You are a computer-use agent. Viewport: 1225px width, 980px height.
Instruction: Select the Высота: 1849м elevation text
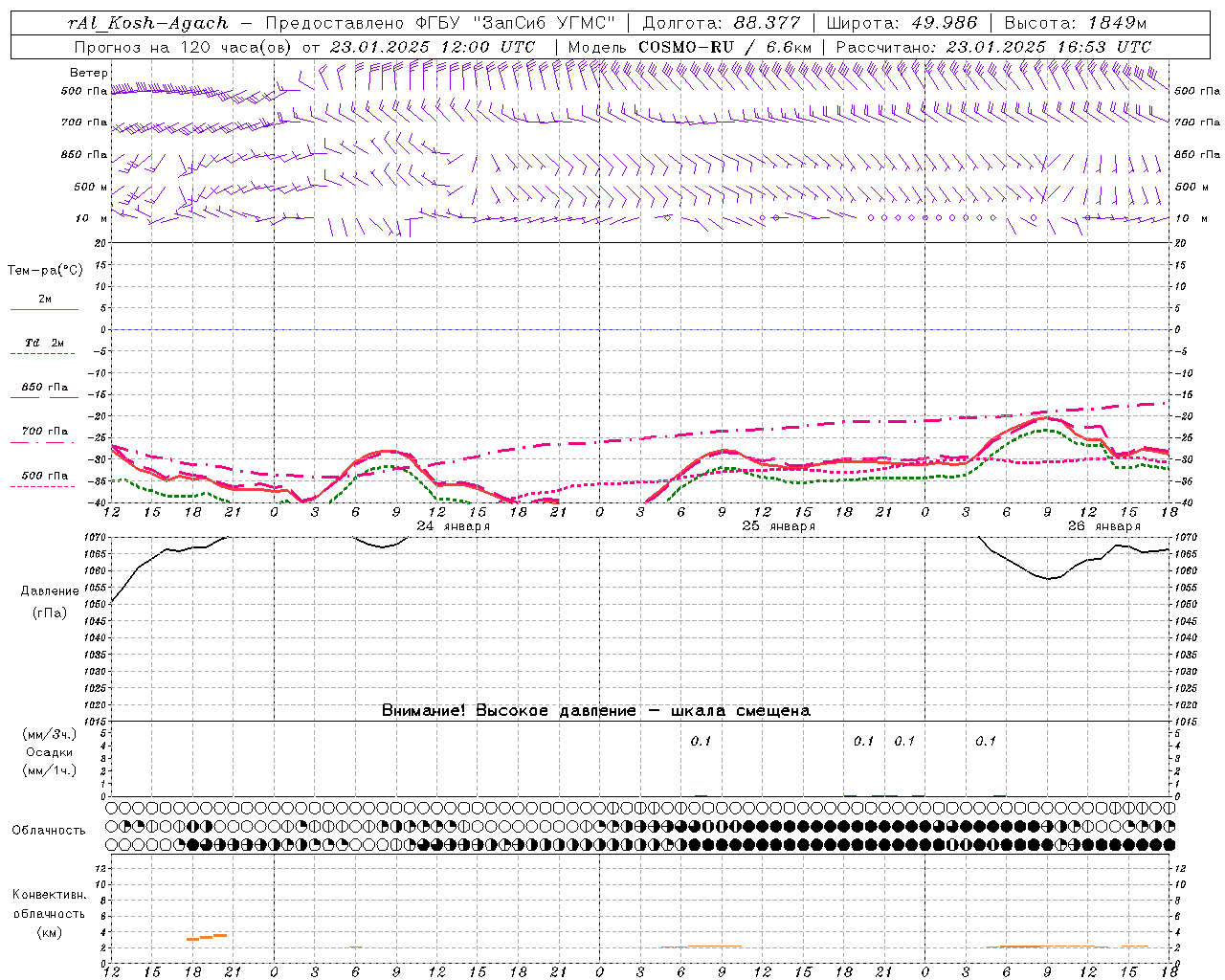coord(1076,23)
